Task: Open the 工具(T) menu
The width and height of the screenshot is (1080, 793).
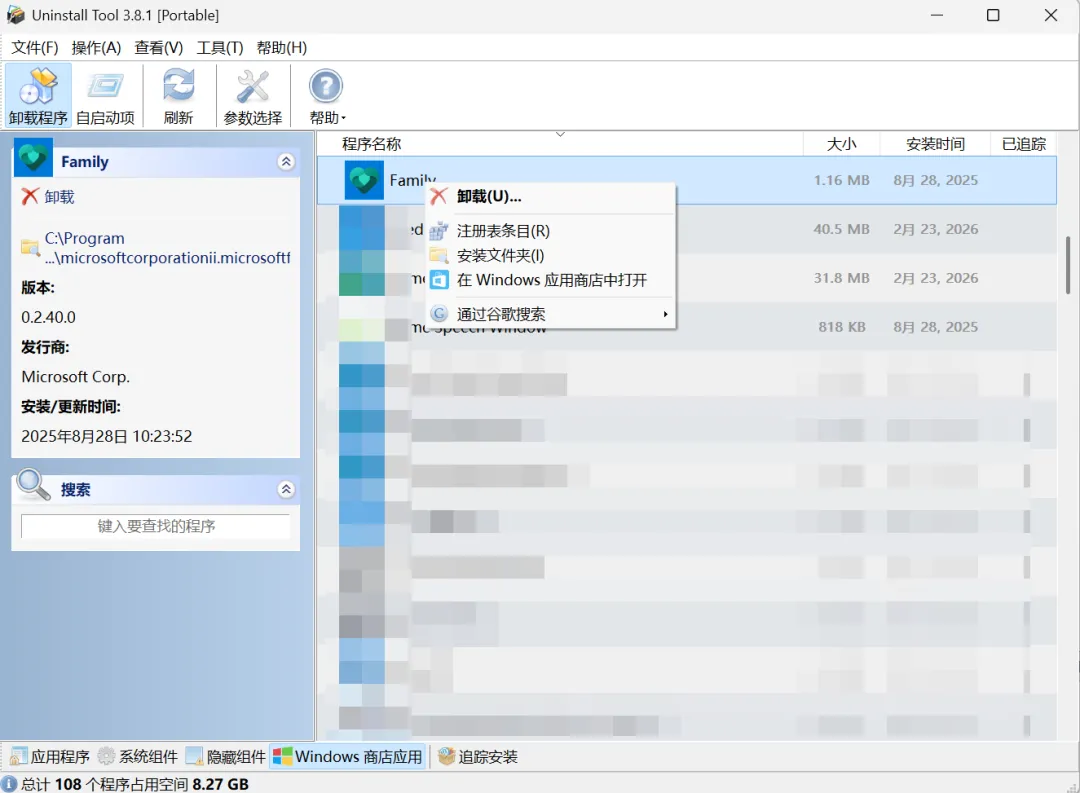Action: (220, 48)
